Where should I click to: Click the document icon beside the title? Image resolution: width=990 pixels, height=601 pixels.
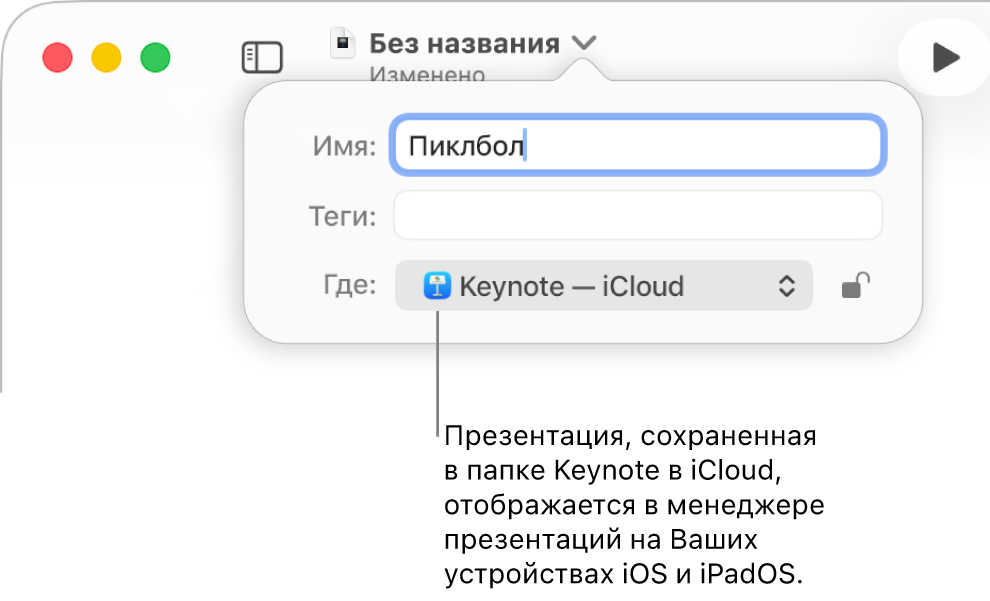point(343,43)
